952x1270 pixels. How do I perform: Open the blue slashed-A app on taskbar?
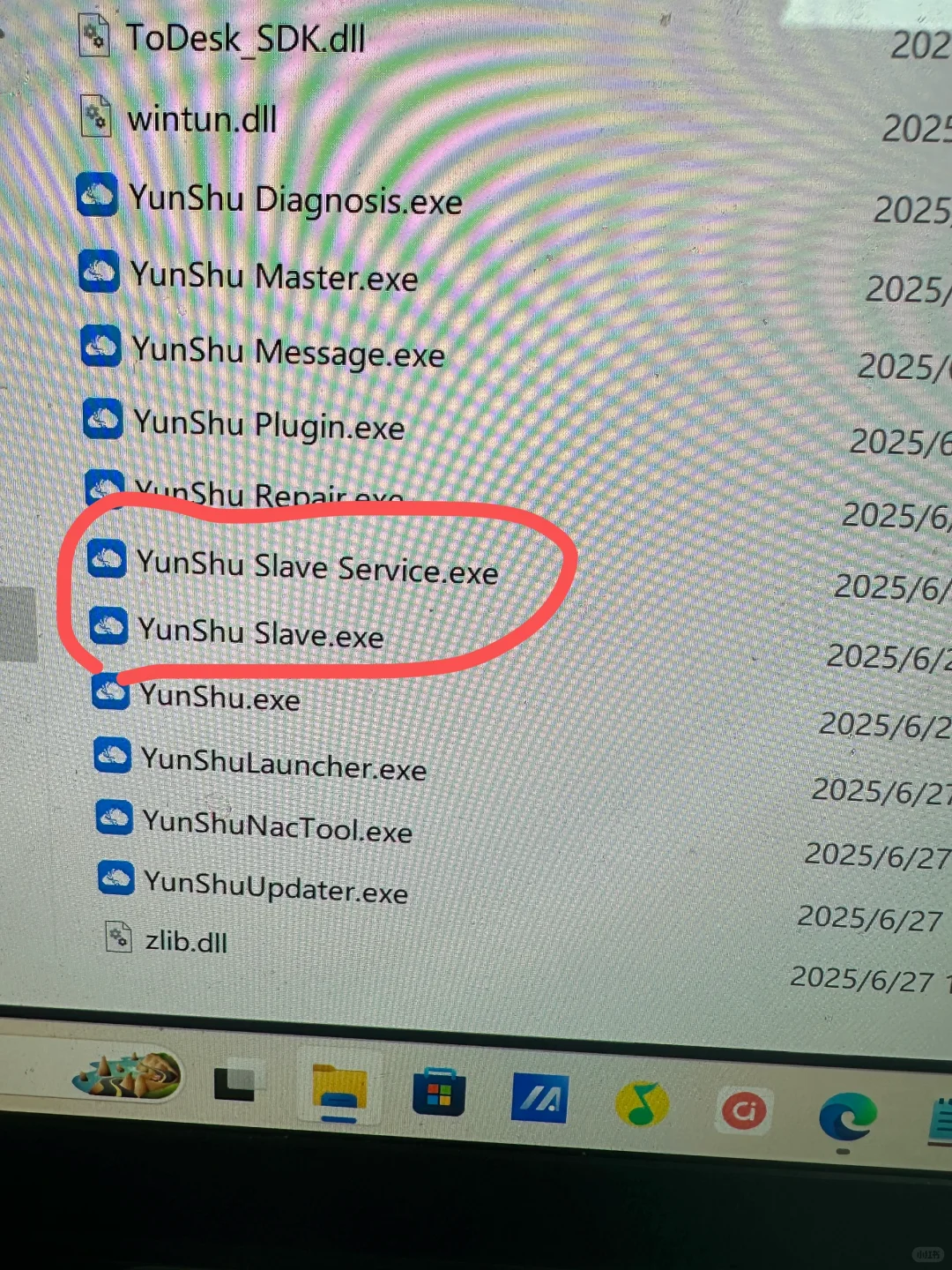[x=539, y=1098]
